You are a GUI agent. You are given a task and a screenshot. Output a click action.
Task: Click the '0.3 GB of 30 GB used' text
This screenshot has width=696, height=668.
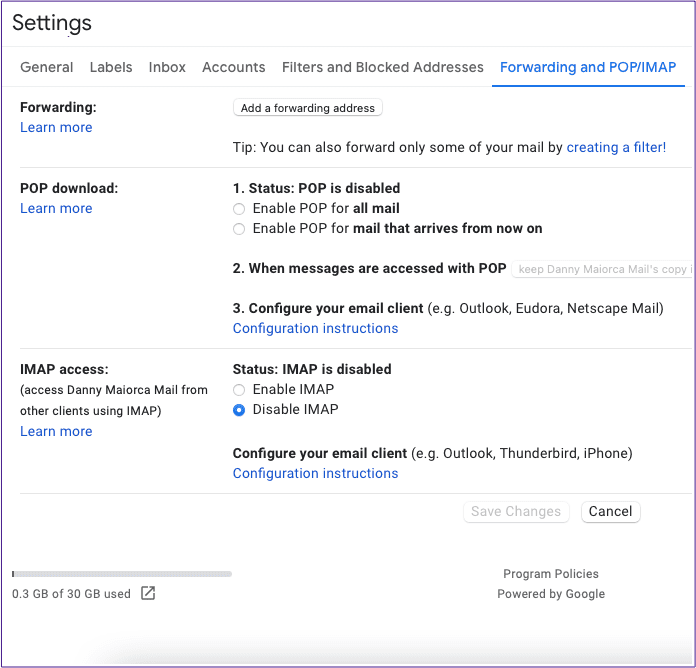click(71, 594)
